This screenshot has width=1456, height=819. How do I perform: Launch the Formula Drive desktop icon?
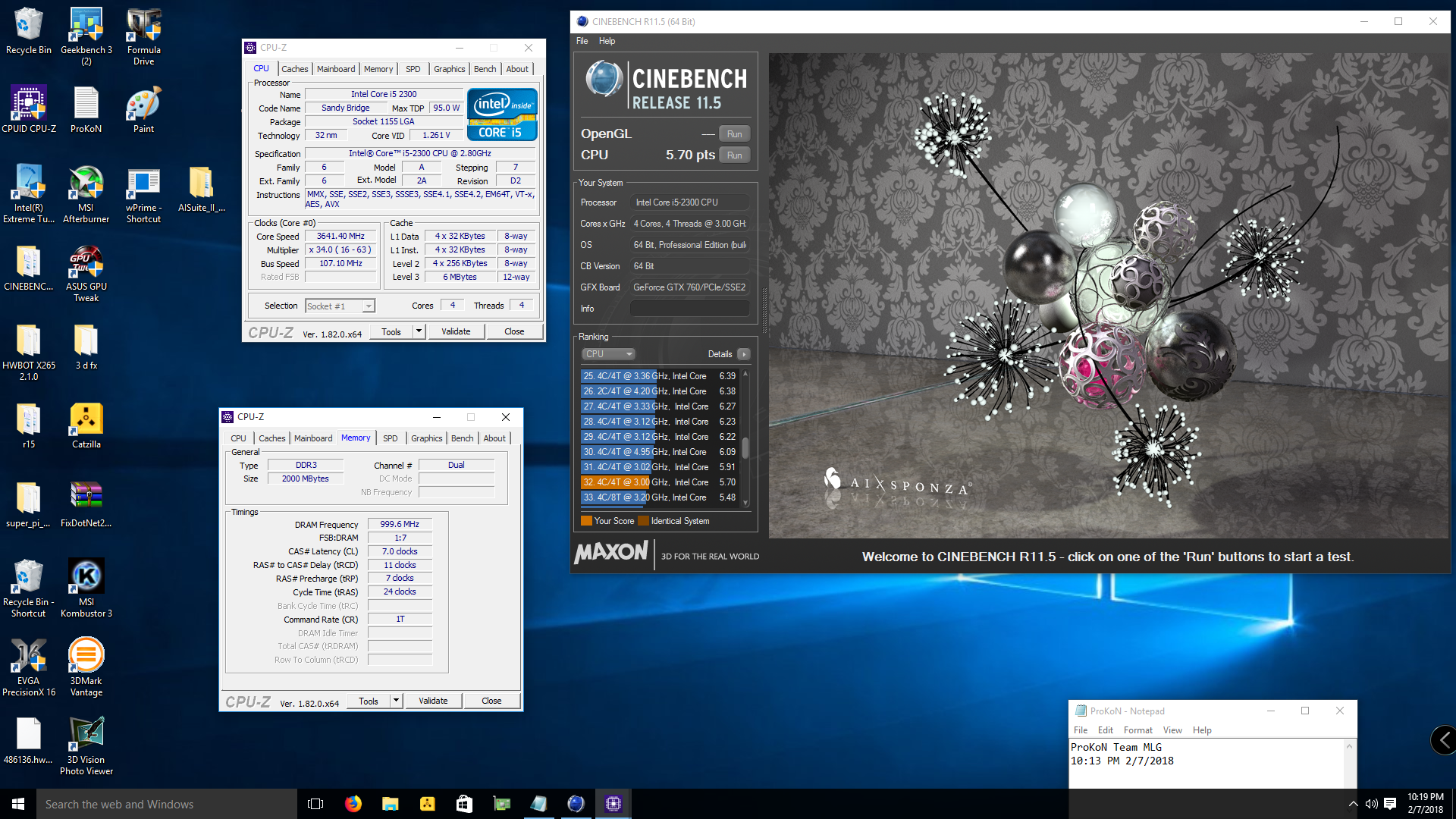click(x=143, y=36)
